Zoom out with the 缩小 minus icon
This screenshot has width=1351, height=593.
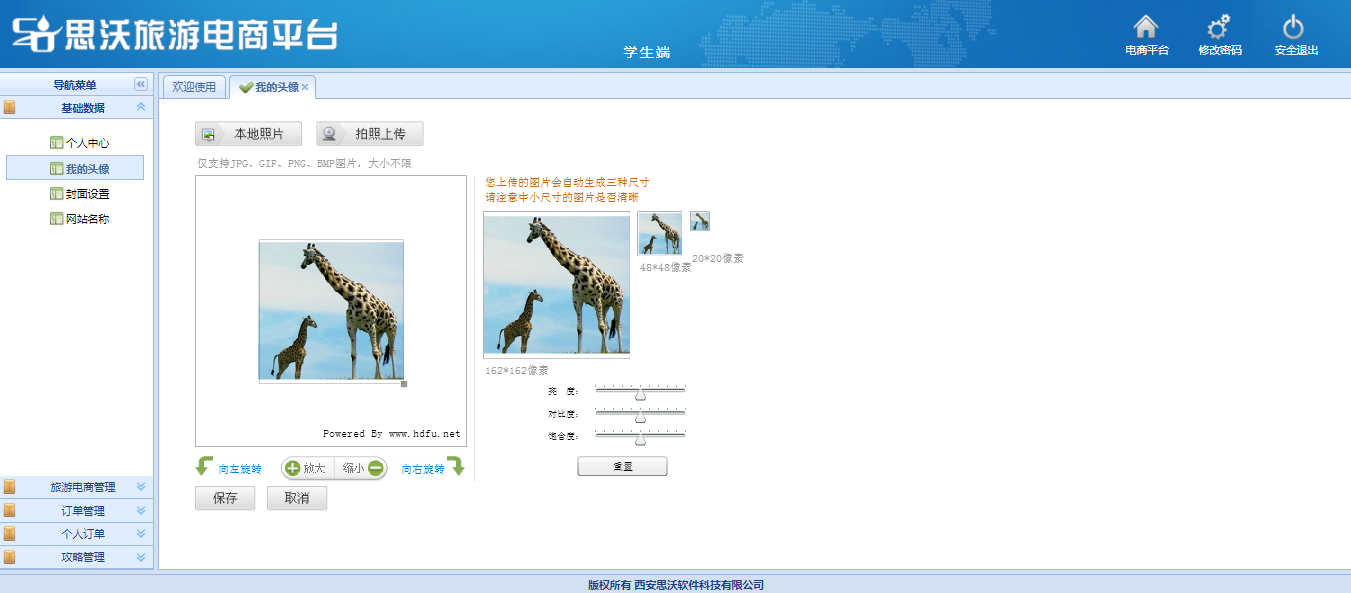point(376,468)
